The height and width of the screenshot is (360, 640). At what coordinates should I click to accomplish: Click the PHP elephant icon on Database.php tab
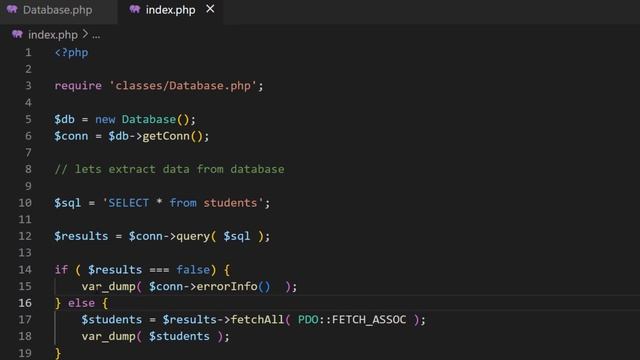12,9
